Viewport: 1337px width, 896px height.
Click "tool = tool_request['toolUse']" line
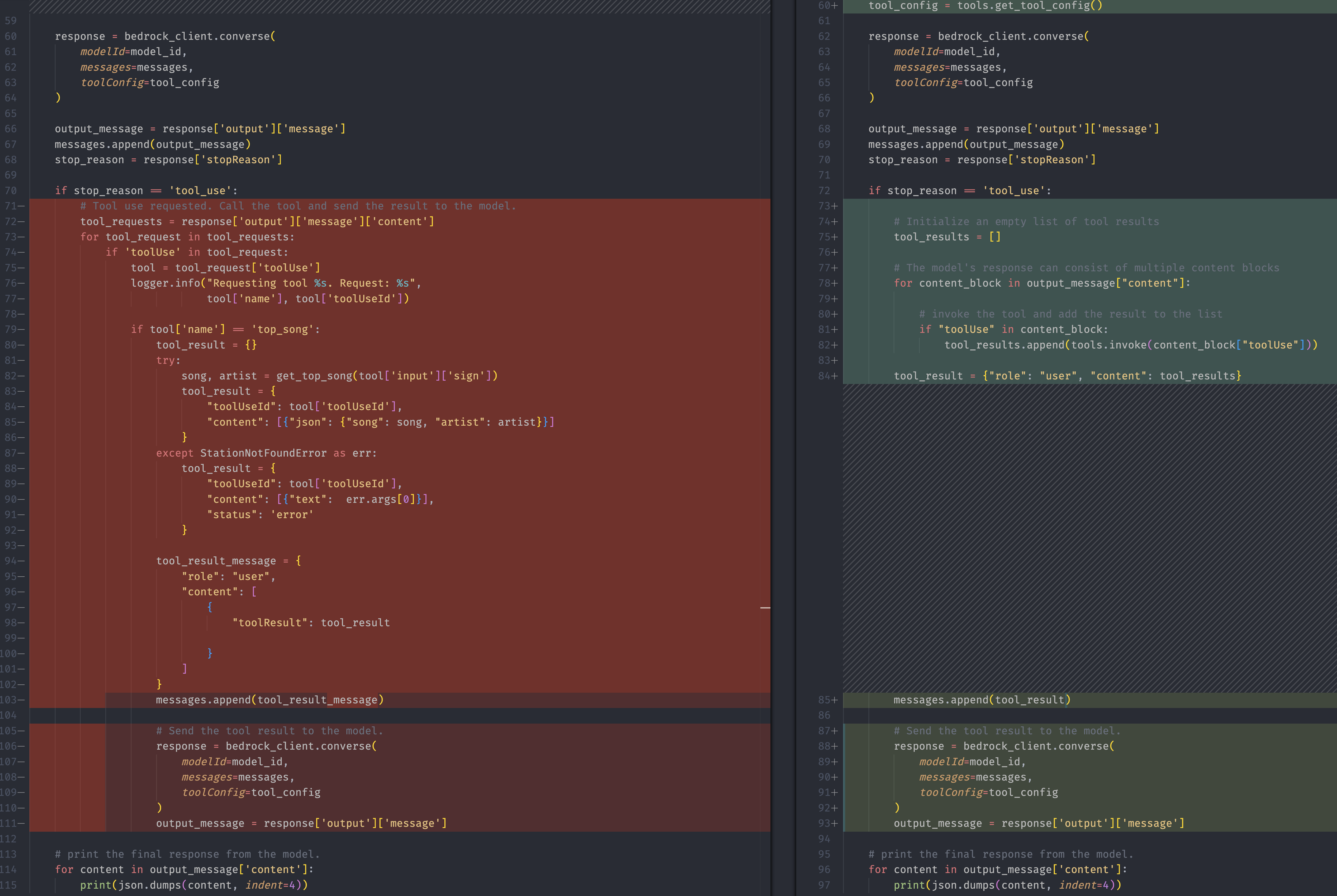tap(225, 268)
